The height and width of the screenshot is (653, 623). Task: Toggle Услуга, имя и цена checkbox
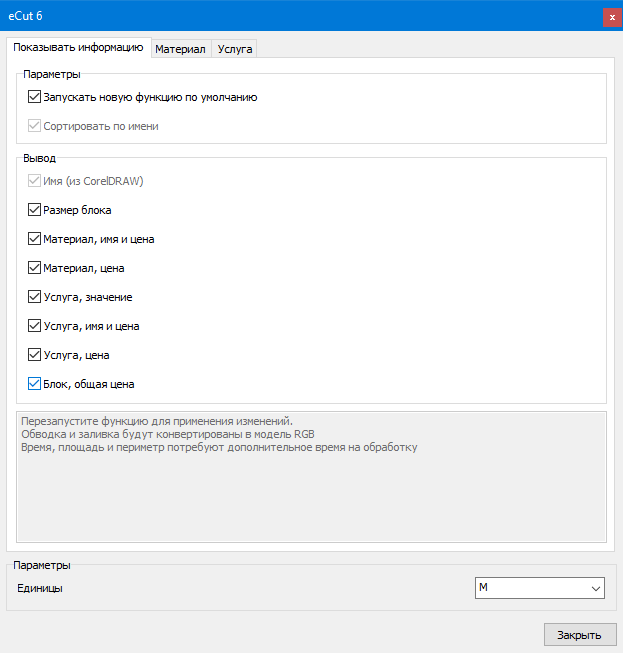(36, 326)
